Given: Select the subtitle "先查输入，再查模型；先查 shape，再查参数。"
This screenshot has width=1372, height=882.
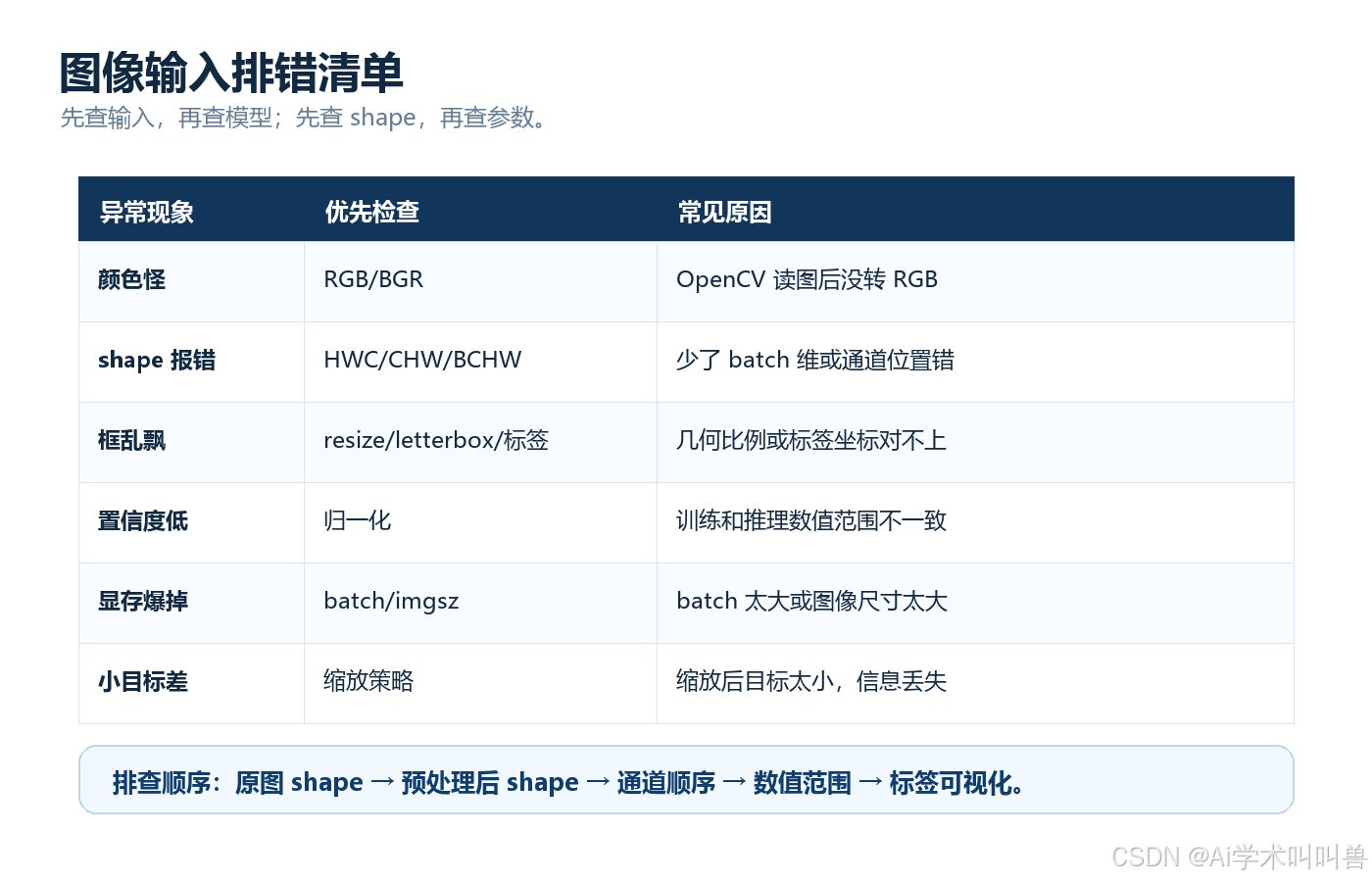Looking at the screenshot, I should tap(305, 118).
